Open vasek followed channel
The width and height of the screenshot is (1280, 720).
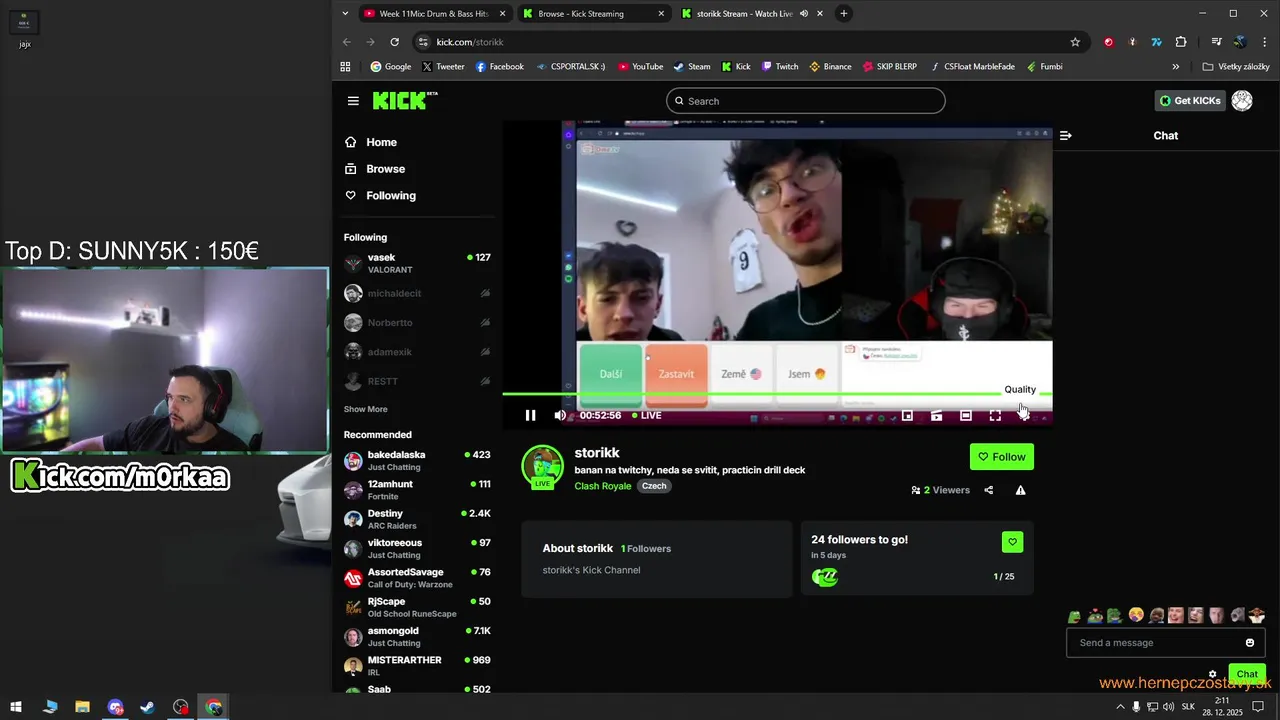(417, 264)
